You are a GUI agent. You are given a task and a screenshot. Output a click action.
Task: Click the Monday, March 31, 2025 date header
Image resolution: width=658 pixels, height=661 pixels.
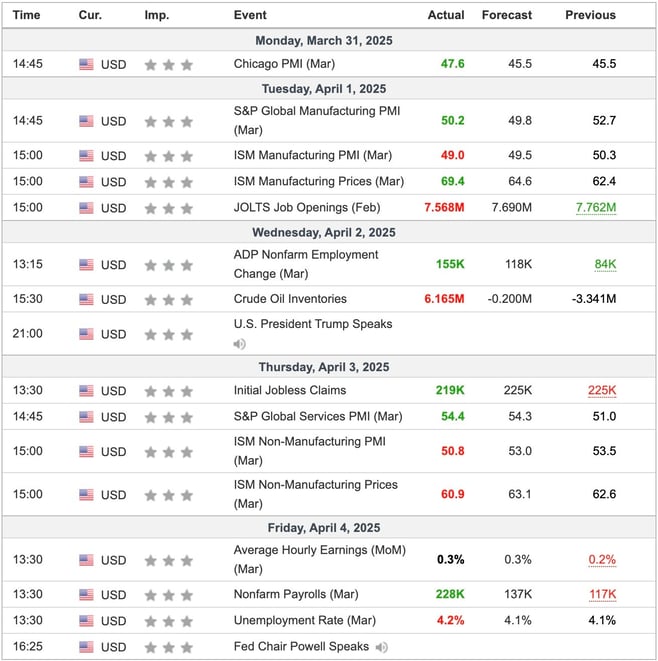pos(324,40)
